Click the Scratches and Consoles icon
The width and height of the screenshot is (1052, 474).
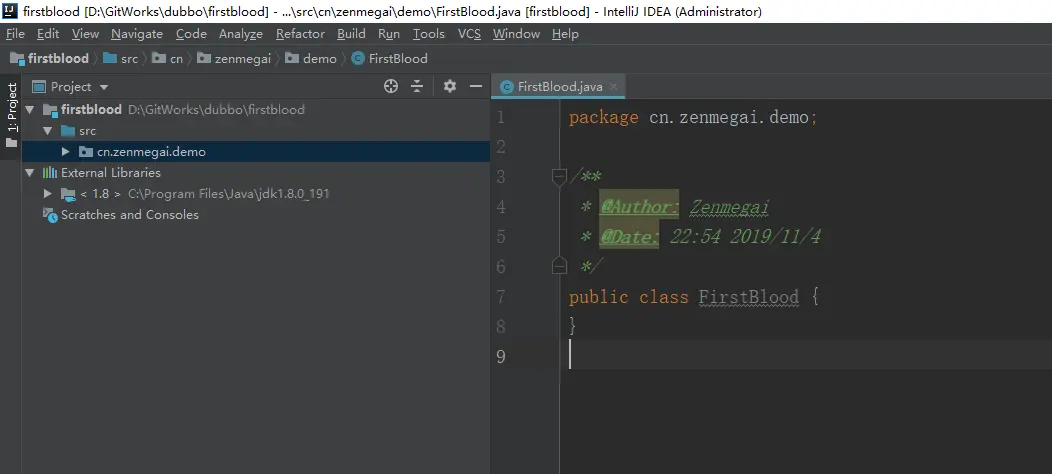pyautogui.click(x=50, y=215)
